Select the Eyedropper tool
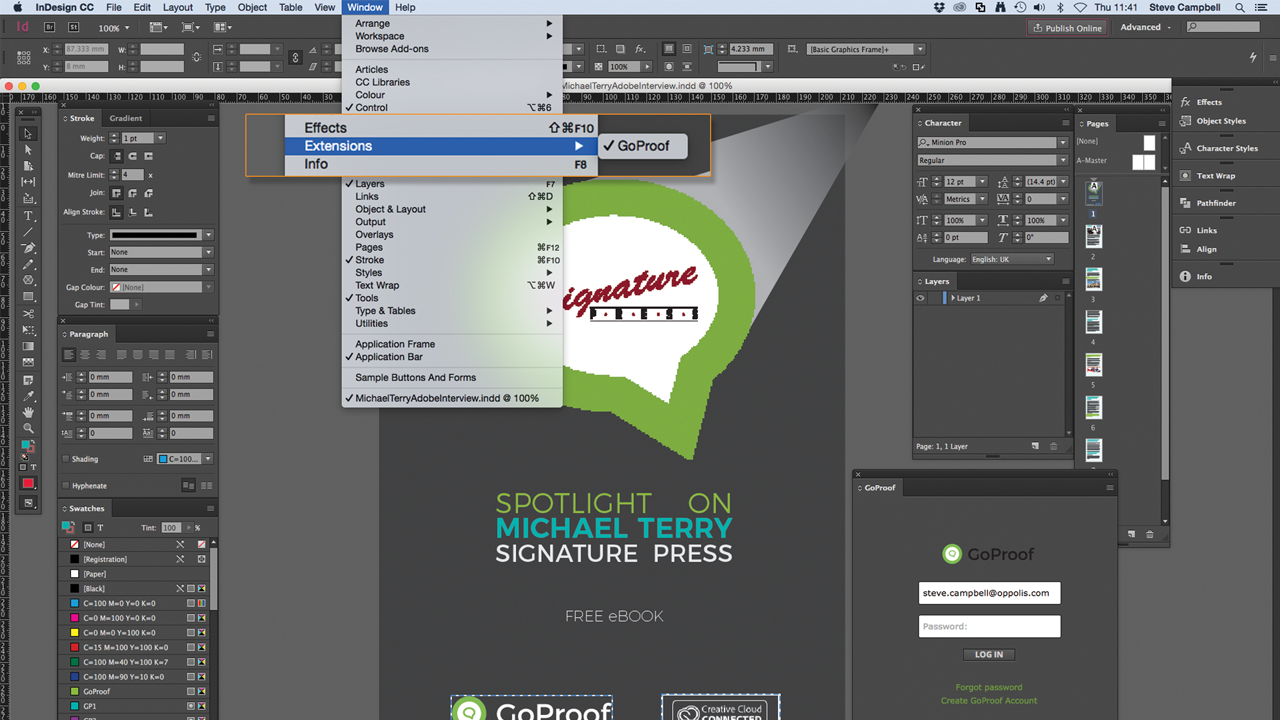Viewport: 1280px width, 720px height. pos(28,396)
